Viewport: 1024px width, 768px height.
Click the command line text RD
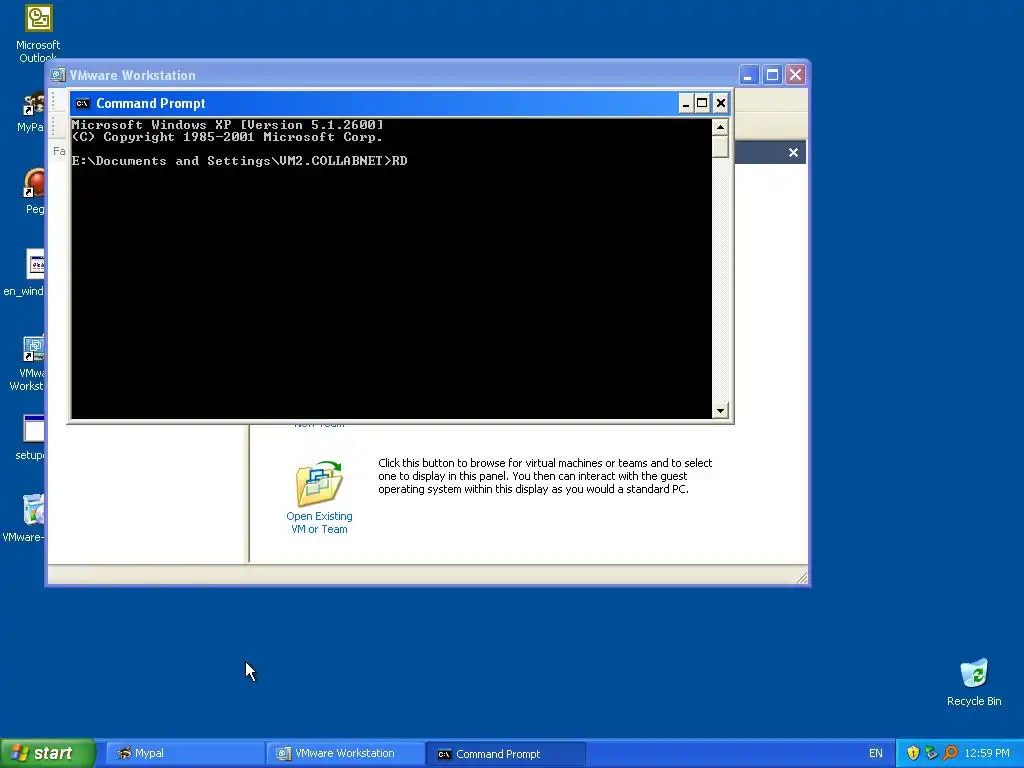pyautogui.click(x=400, y=161)
